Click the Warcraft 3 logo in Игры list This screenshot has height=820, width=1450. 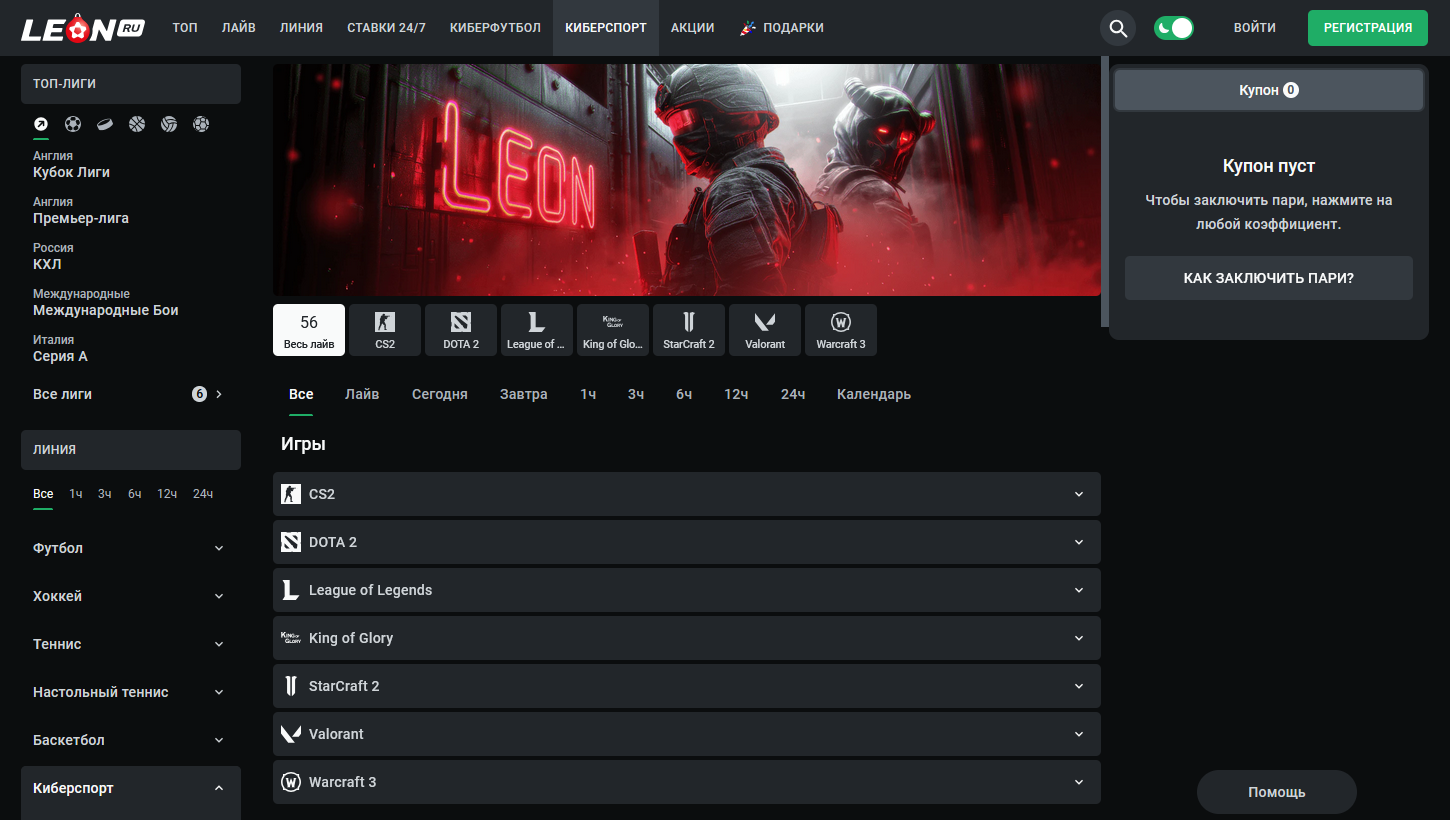[x=291, y=782]
